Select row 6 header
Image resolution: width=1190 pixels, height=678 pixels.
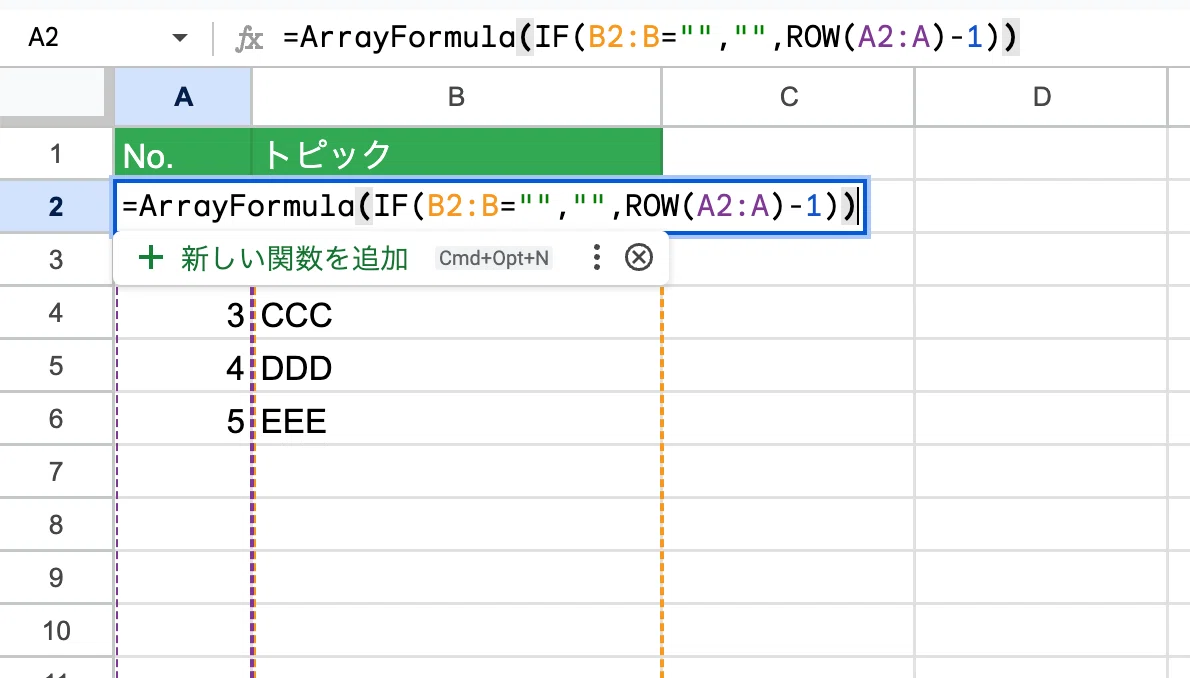56,418
